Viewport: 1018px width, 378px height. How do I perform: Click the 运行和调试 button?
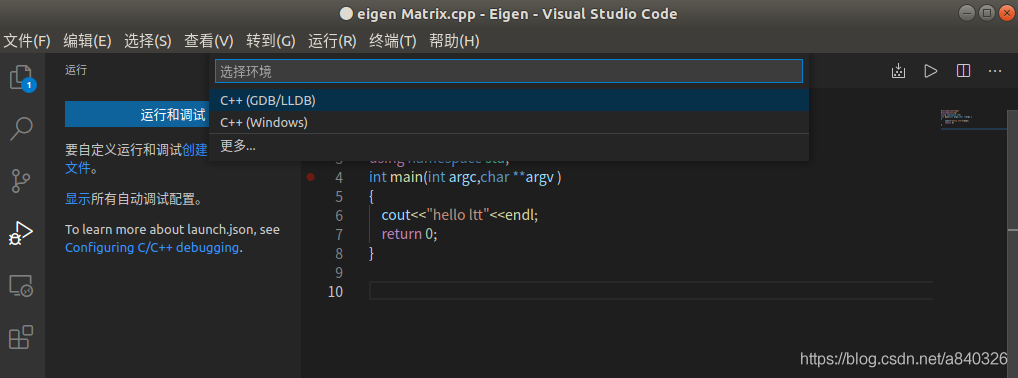click(137, 115)
